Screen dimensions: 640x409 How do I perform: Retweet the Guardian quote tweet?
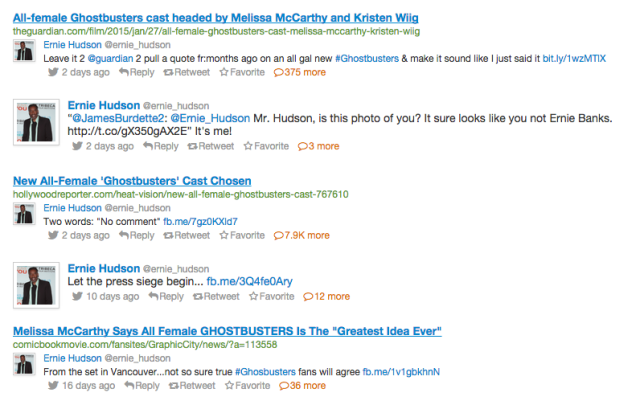pyautogui.click(x=187, y=73)
